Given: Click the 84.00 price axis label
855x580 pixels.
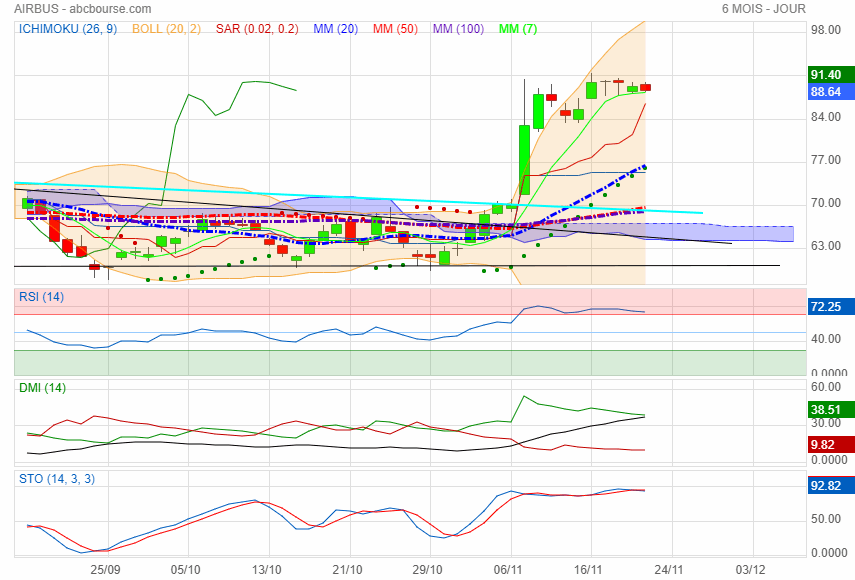Looking at the screenshot, I should tap(826, 117).
